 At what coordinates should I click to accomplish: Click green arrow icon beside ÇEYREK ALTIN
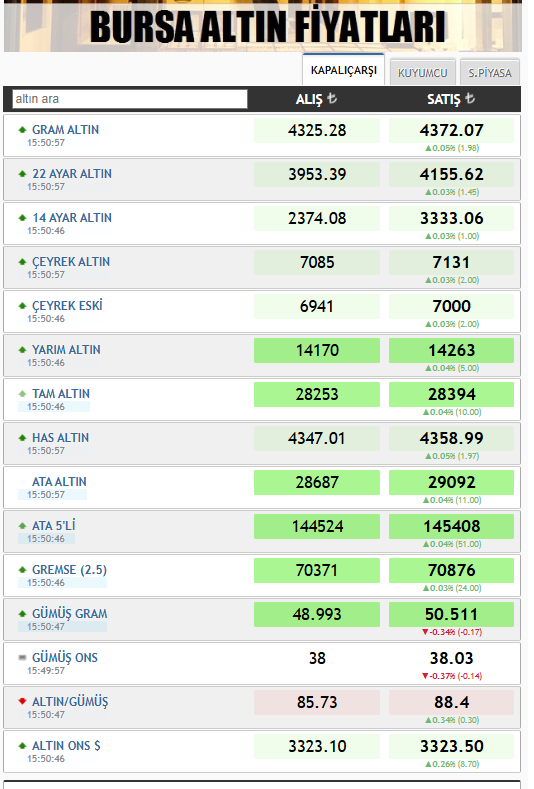click(22, 262)
